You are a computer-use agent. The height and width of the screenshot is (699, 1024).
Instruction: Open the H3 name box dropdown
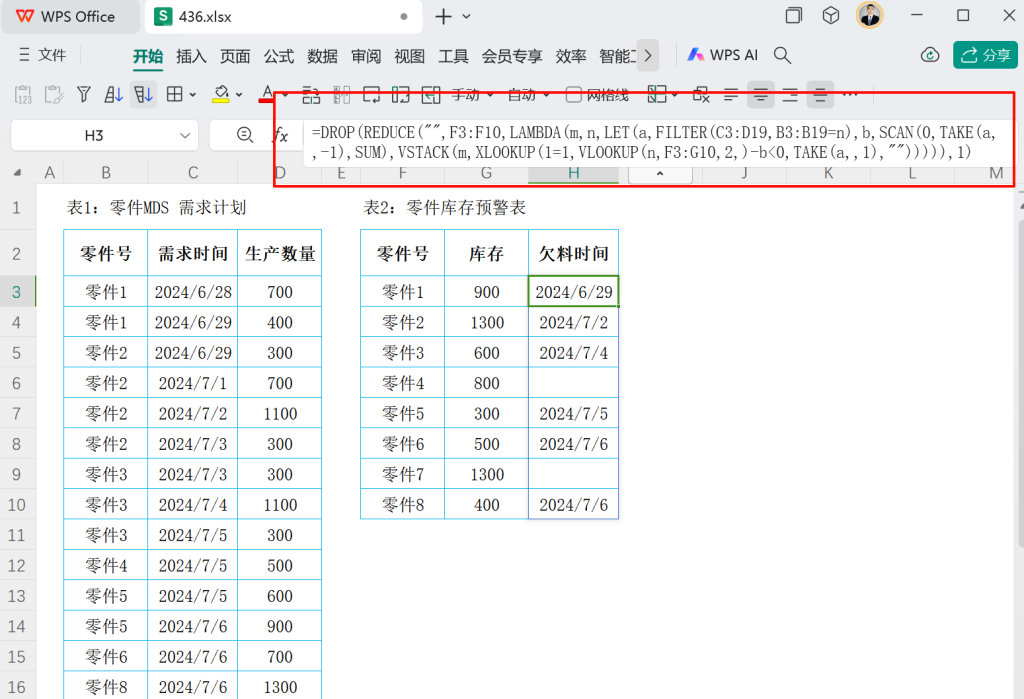click(x=185, y=136)
